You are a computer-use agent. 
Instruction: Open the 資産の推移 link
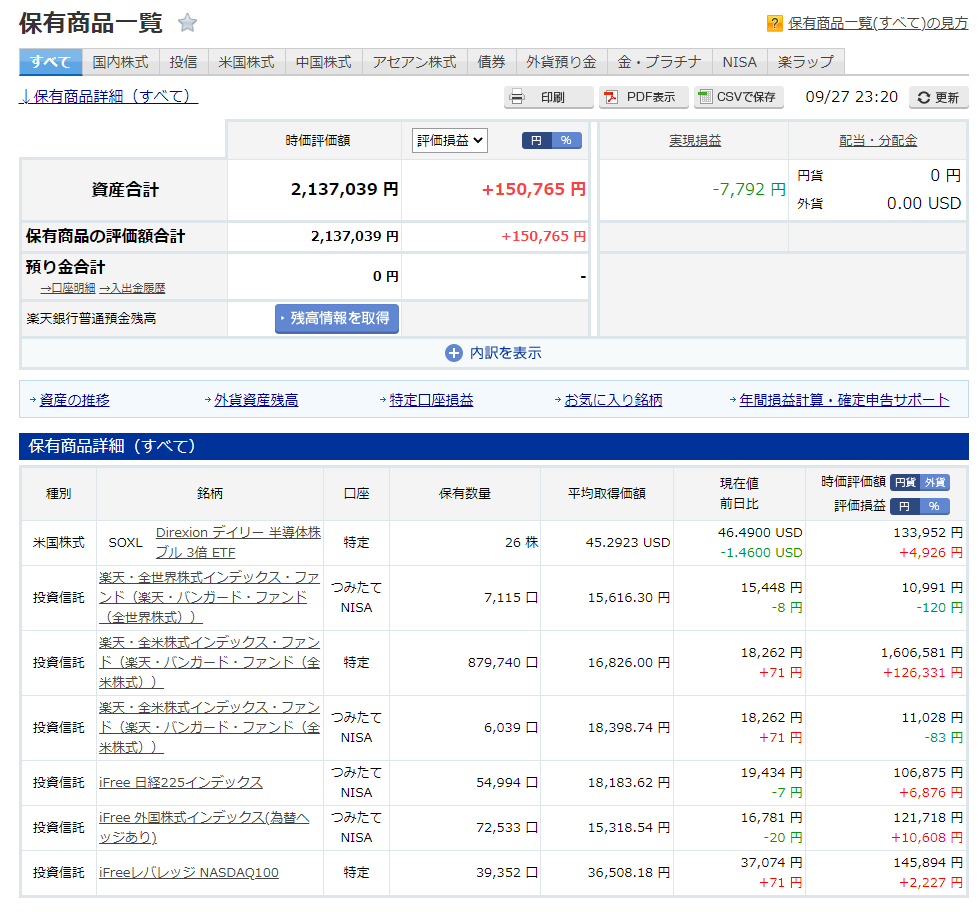[74, 400]
